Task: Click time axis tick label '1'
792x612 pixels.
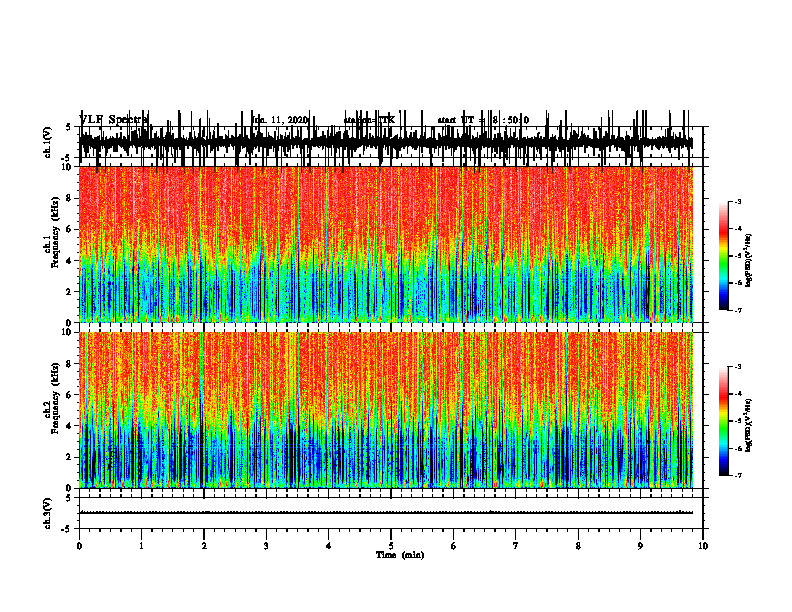Action: click(141, 546)
